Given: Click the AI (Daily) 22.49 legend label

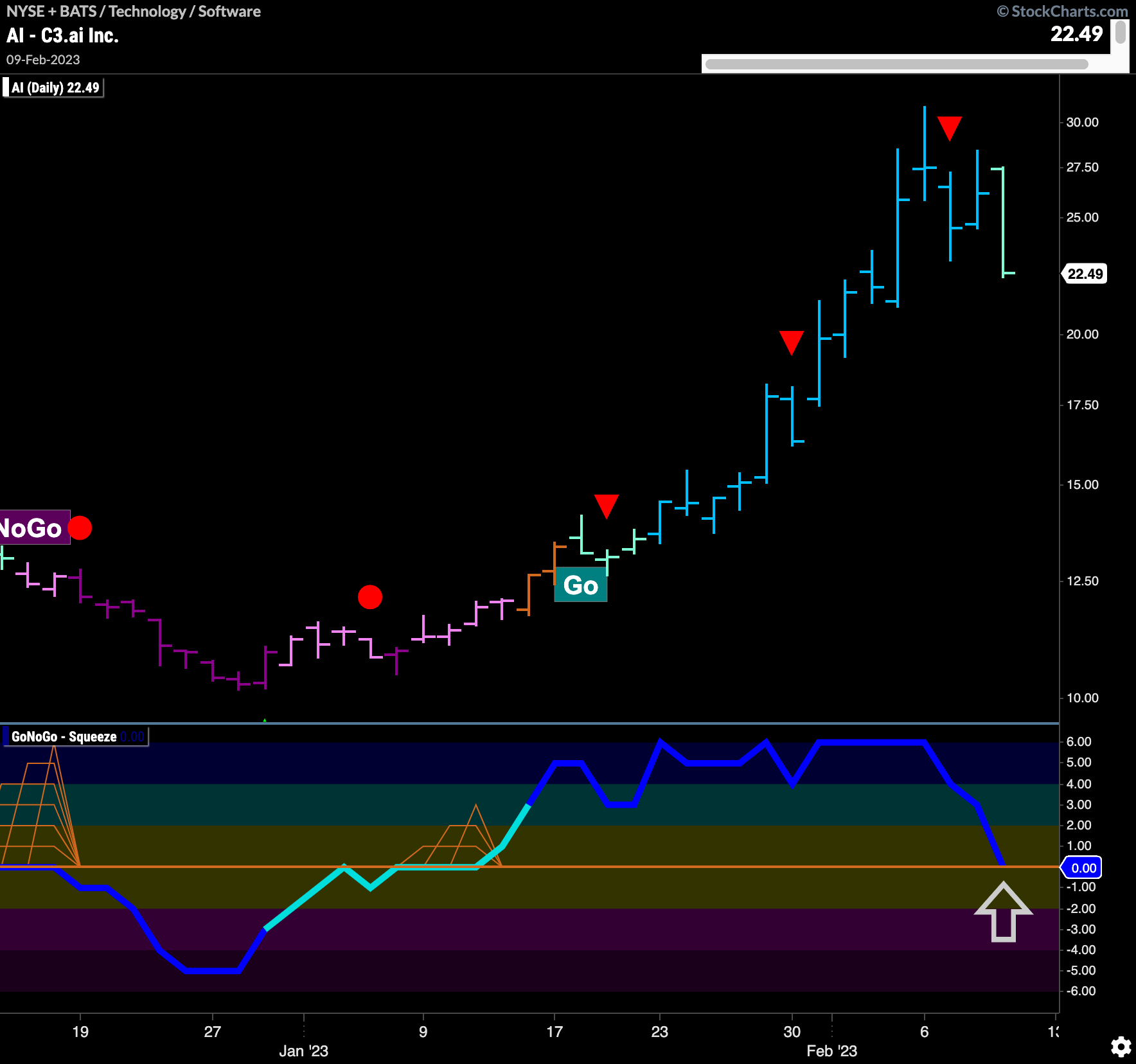Looking at the screenshot, I should pyautogui.click(x=53, y=87).
